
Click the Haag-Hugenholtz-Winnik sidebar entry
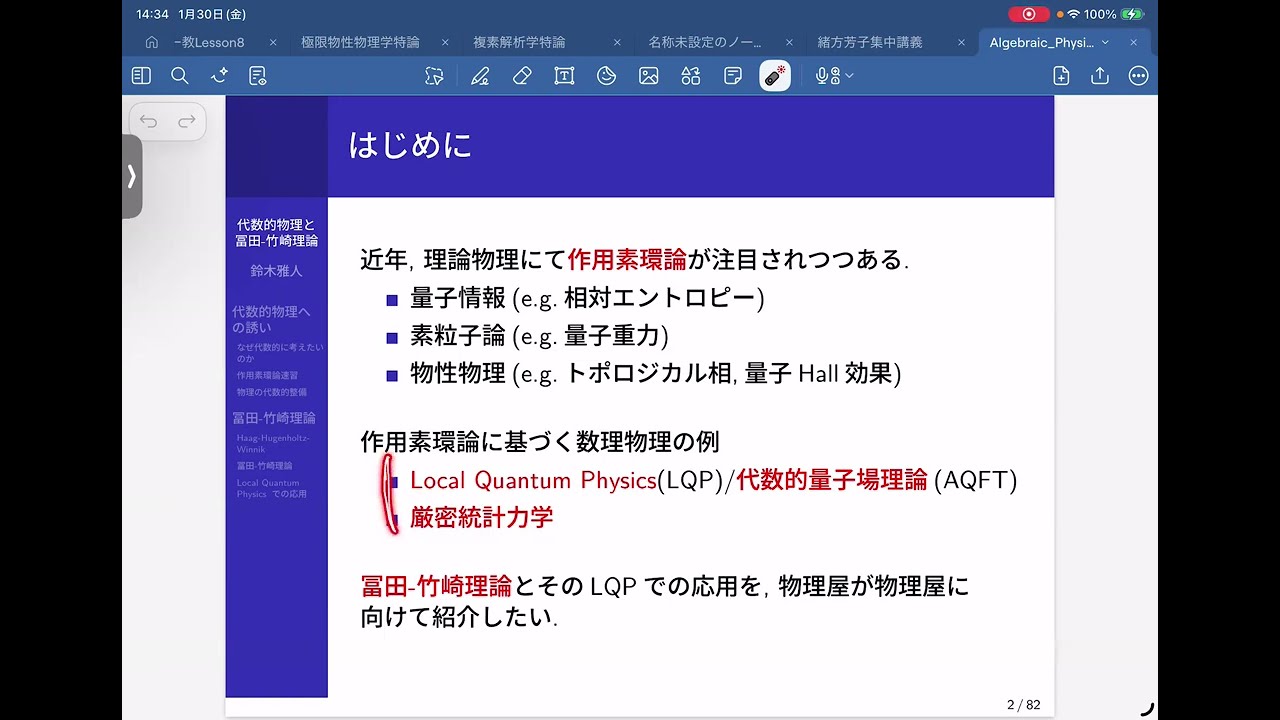pos(273,444)
